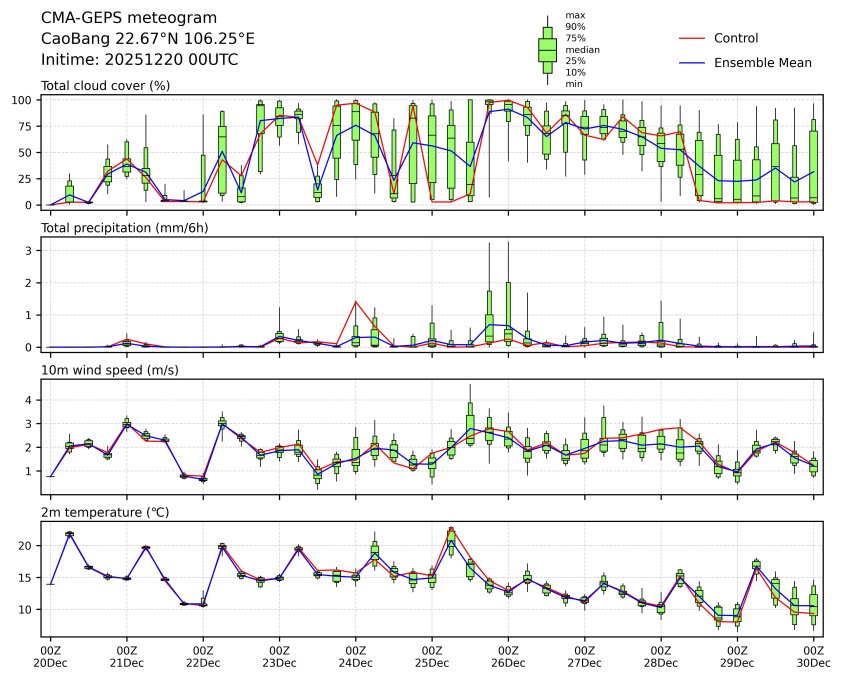Click the green box-plot legend symbol

(547, 49)
